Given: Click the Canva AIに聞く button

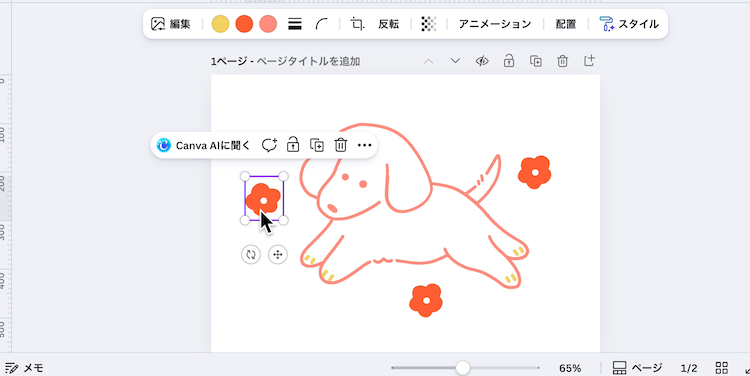Looking at the screenshot, I should point(204,145).
